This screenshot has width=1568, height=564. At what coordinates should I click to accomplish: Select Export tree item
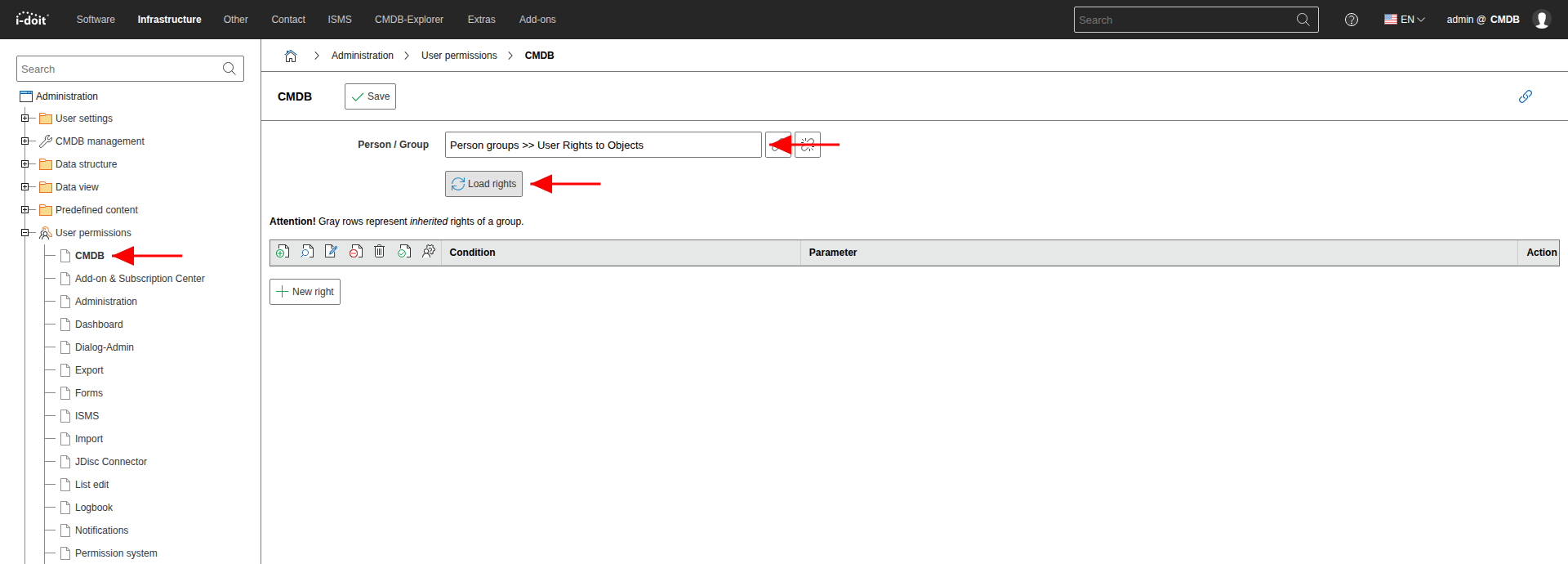point(89,370)
